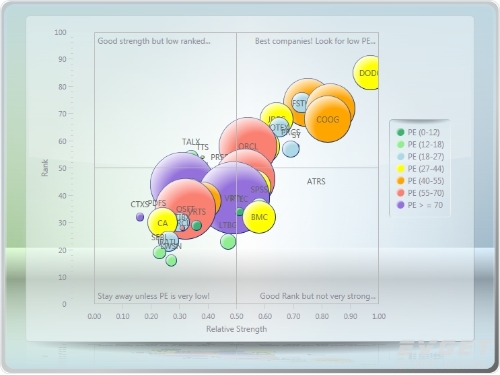
Task: Select the PE >= 70 purple legend dot
Action: (x=400, y=205)
